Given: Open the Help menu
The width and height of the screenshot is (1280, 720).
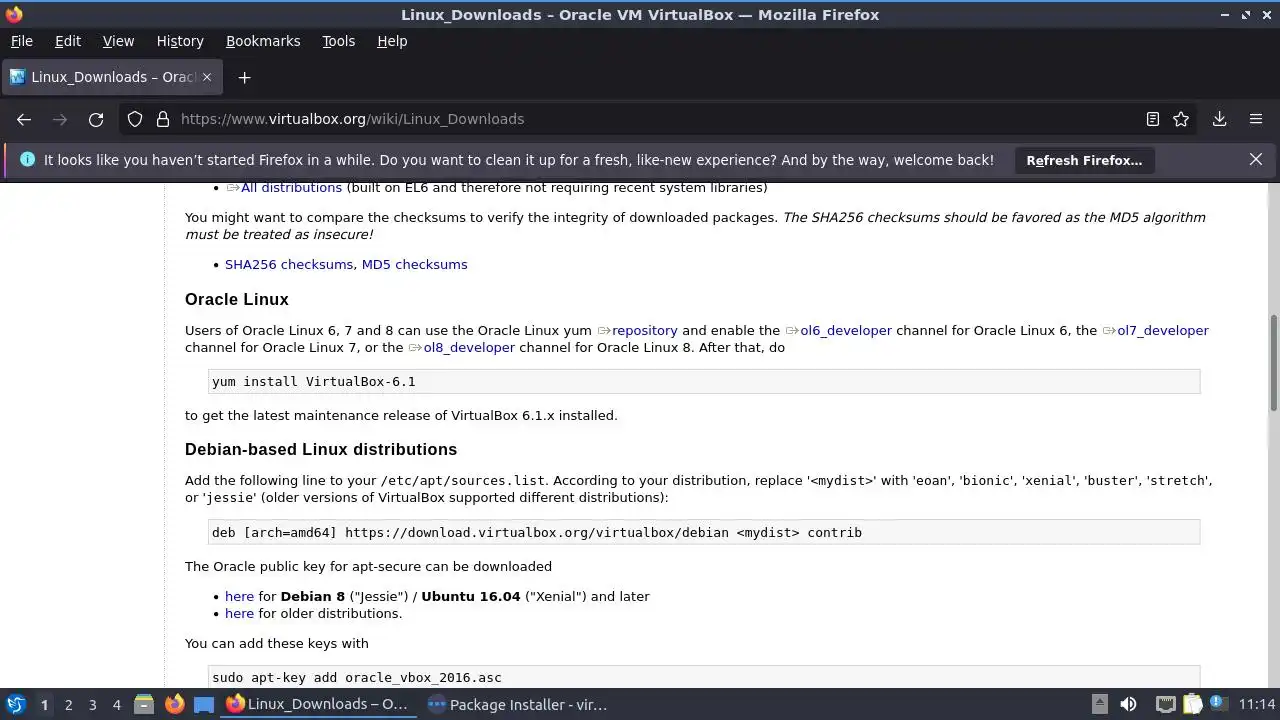Looking at the screenshot, I should tap(392, 41).
